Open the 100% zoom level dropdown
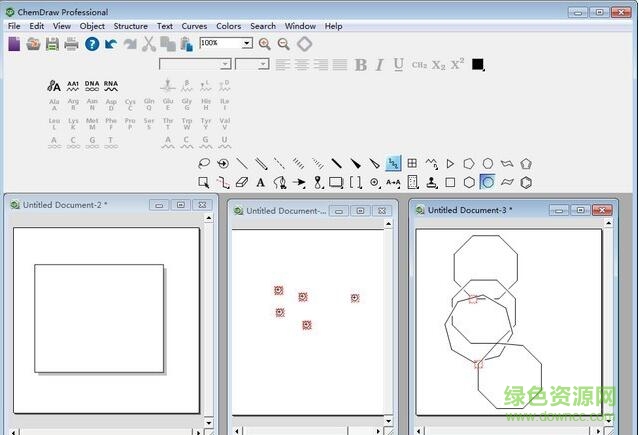This screenshot has height=435, width=639. (247, 43)
